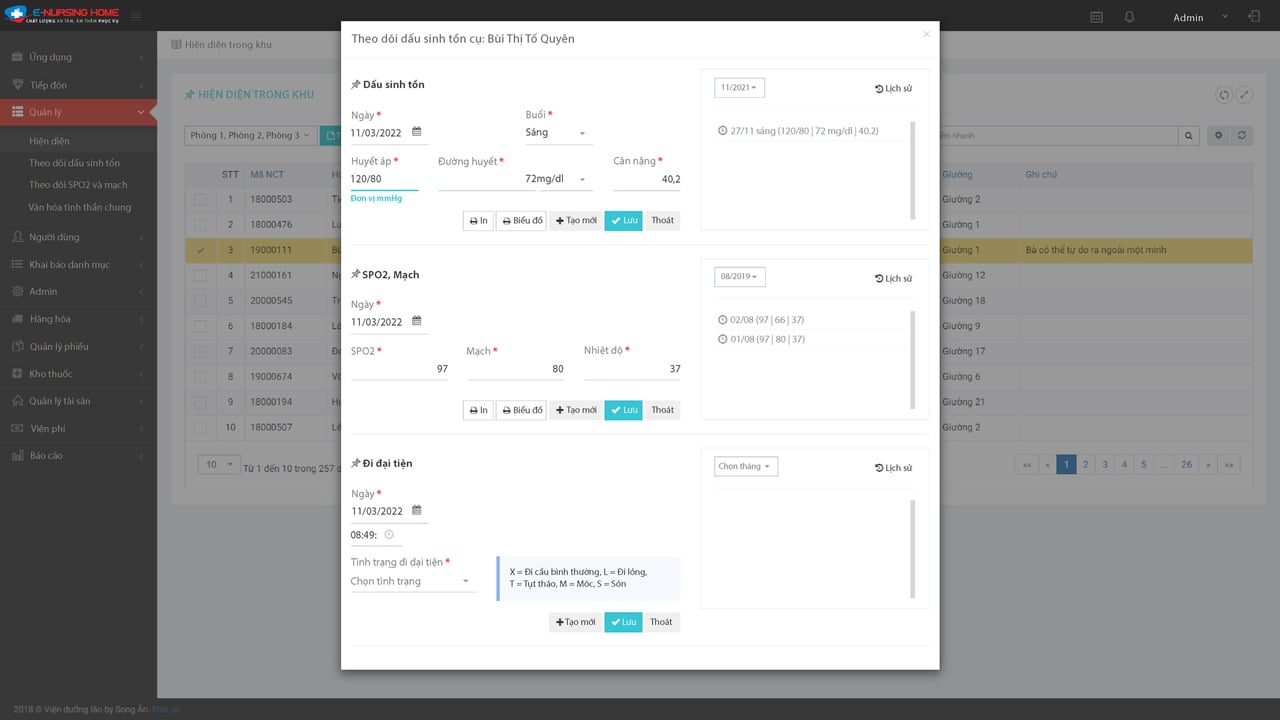The image size is (1280, 720).
Task: Click Tạo mới in Đi đại tiện section
Action: pyautogui.click(x=576, y=622)
